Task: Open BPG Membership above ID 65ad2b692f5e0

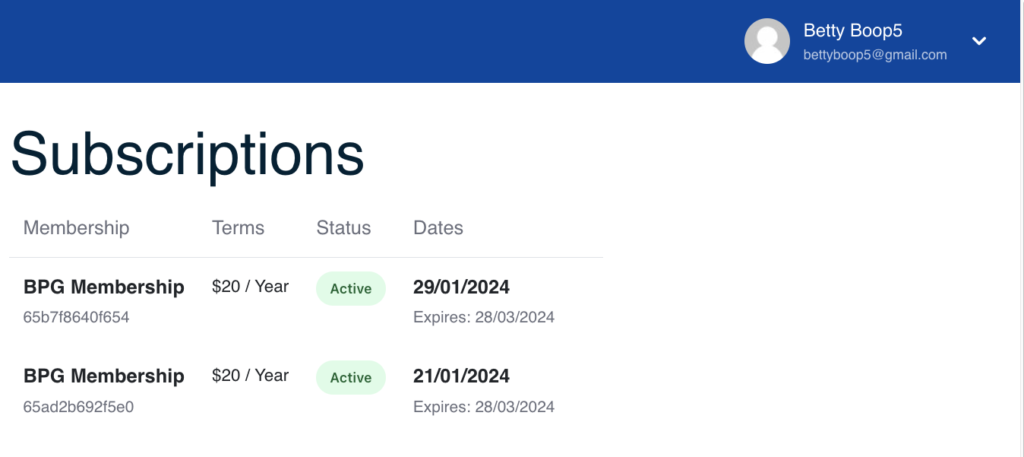Action: coord(104,377)
